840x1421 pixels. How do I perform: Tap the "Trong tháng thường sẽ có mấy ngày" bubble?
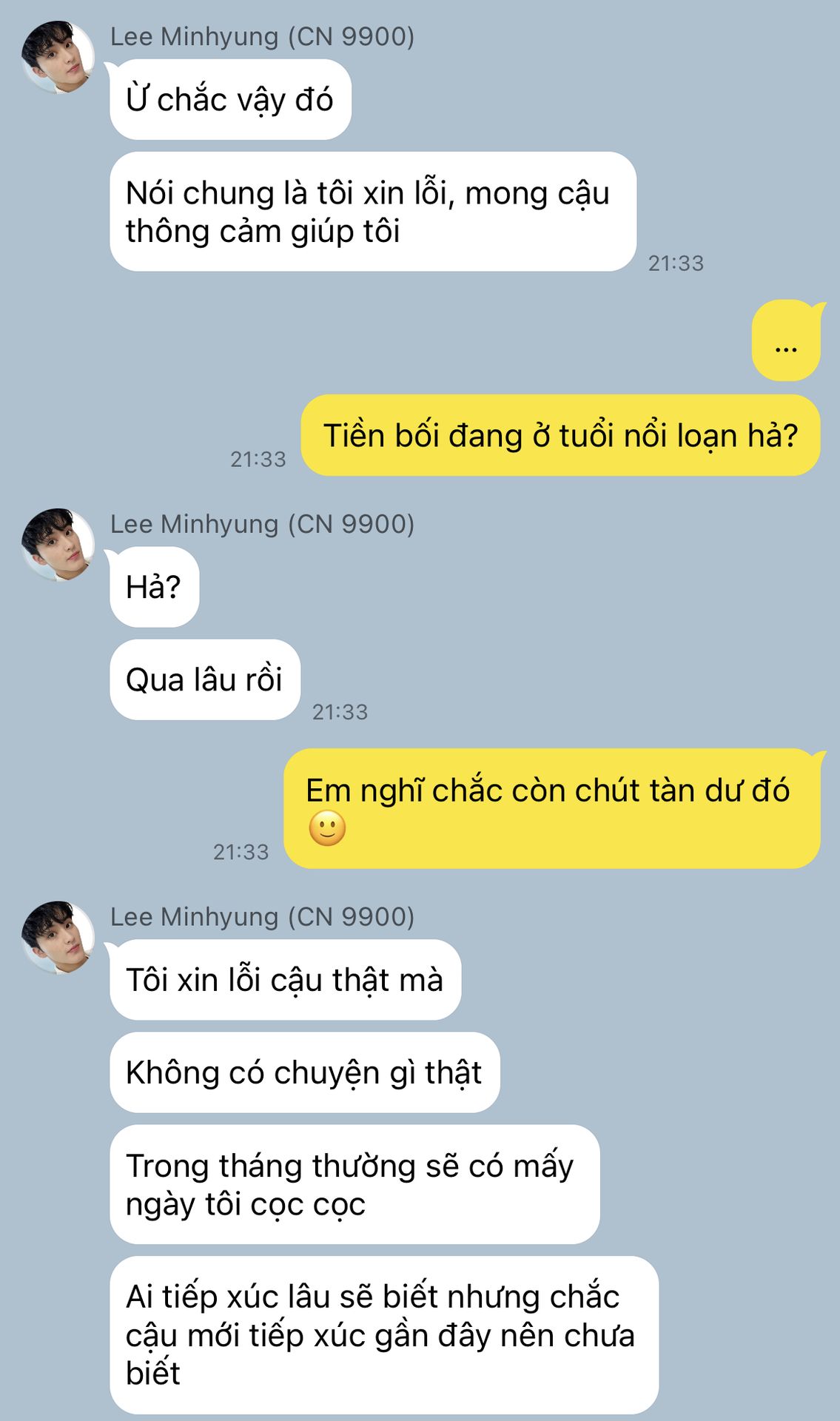pyautogui.click(x=355, y=1184)
